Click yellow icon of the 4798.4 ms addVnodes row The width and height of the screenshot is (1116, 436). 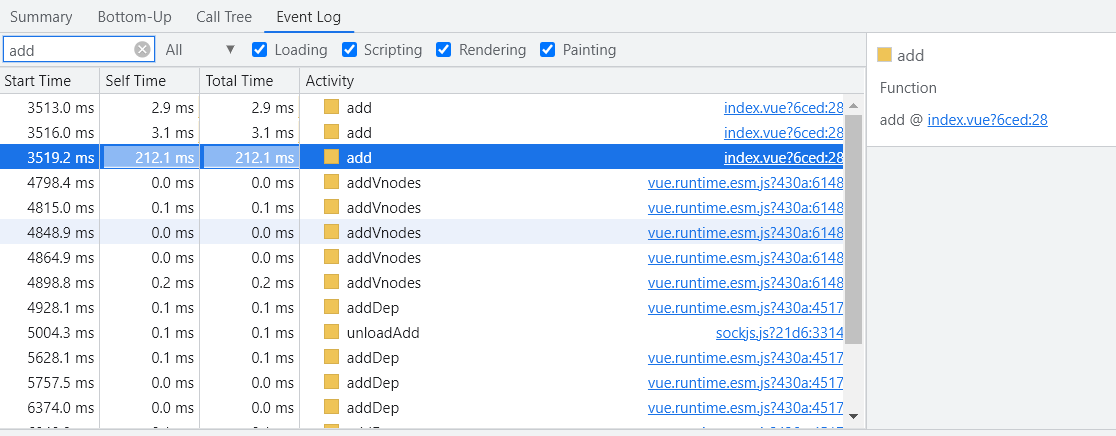(x=331, y=182)
